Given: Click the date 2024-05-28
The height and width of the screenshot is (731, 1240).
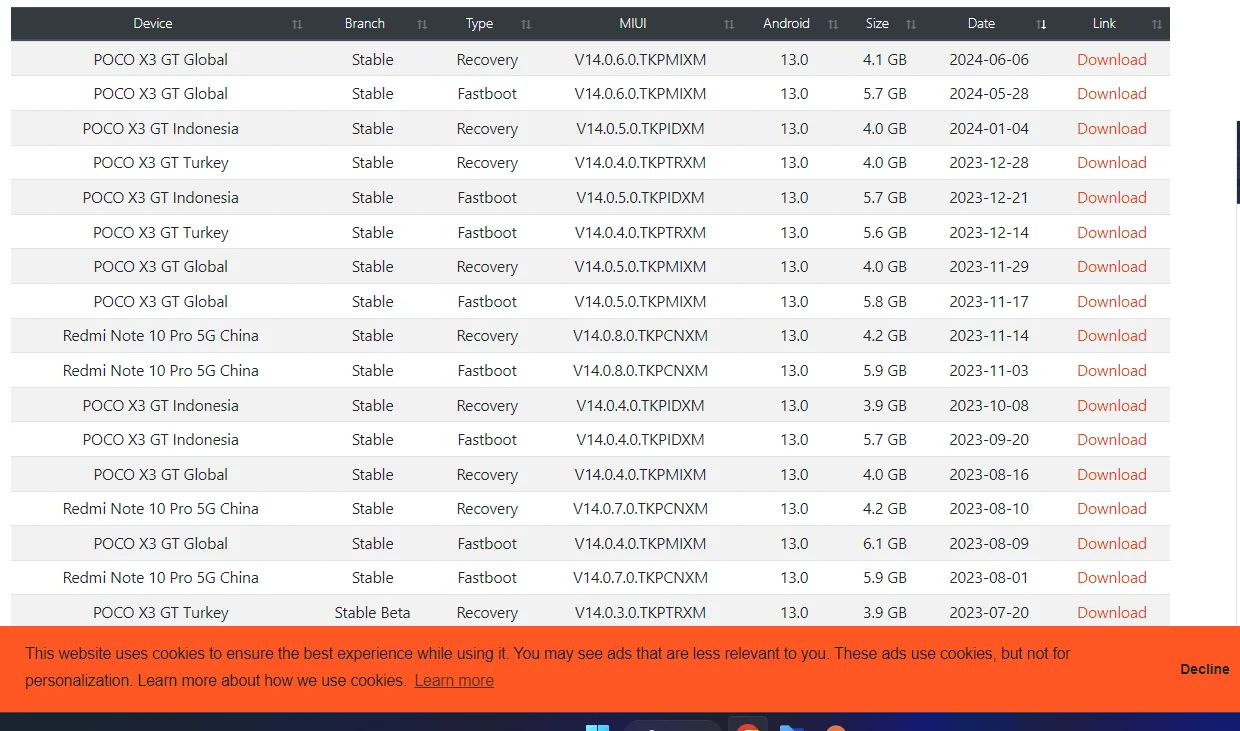Looking at the screenshot, I should pos(989,94).
